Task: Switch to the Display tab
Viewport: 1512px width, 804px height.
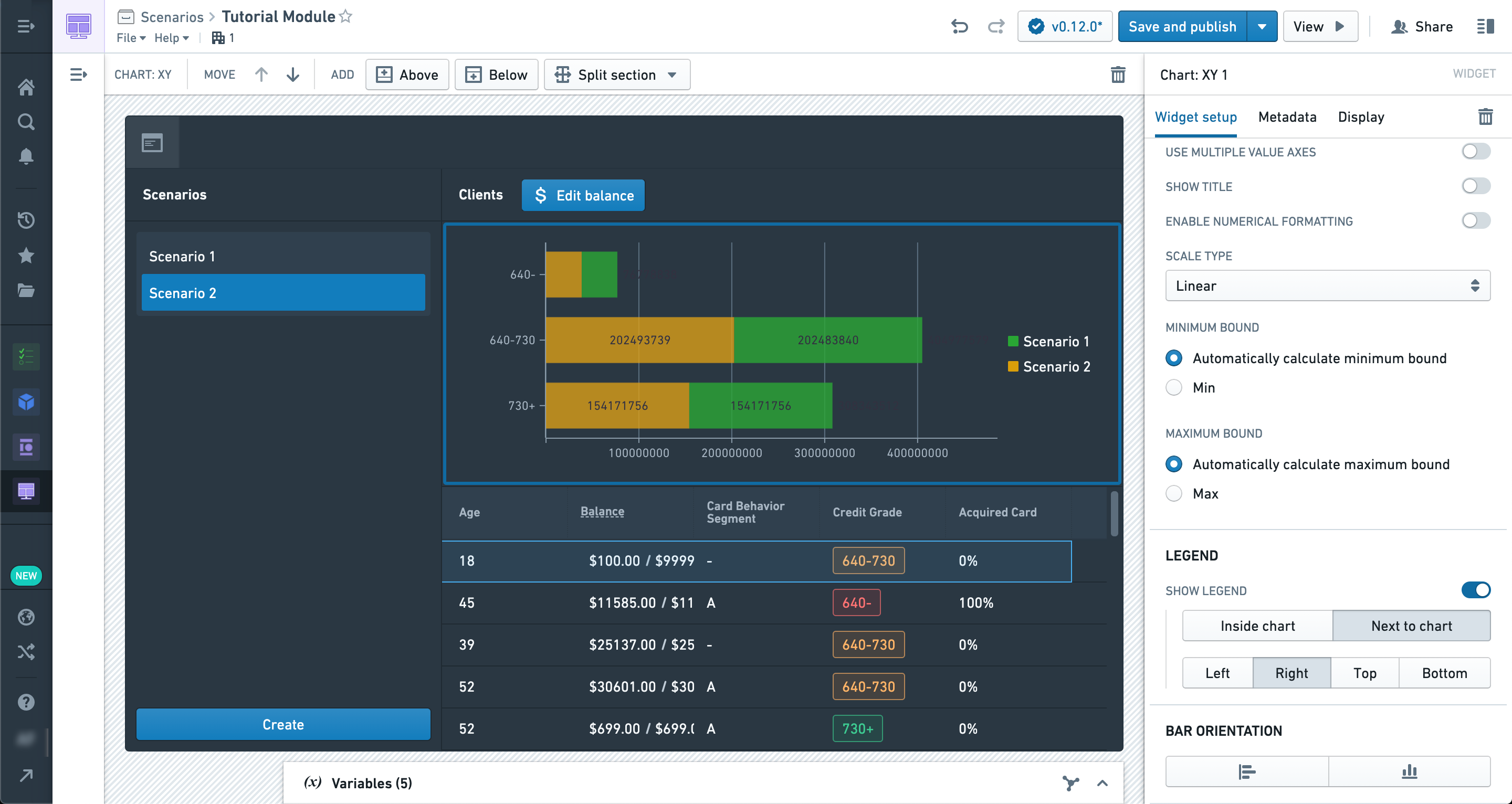Action: pyautogui.click(x=1361, y=117)
